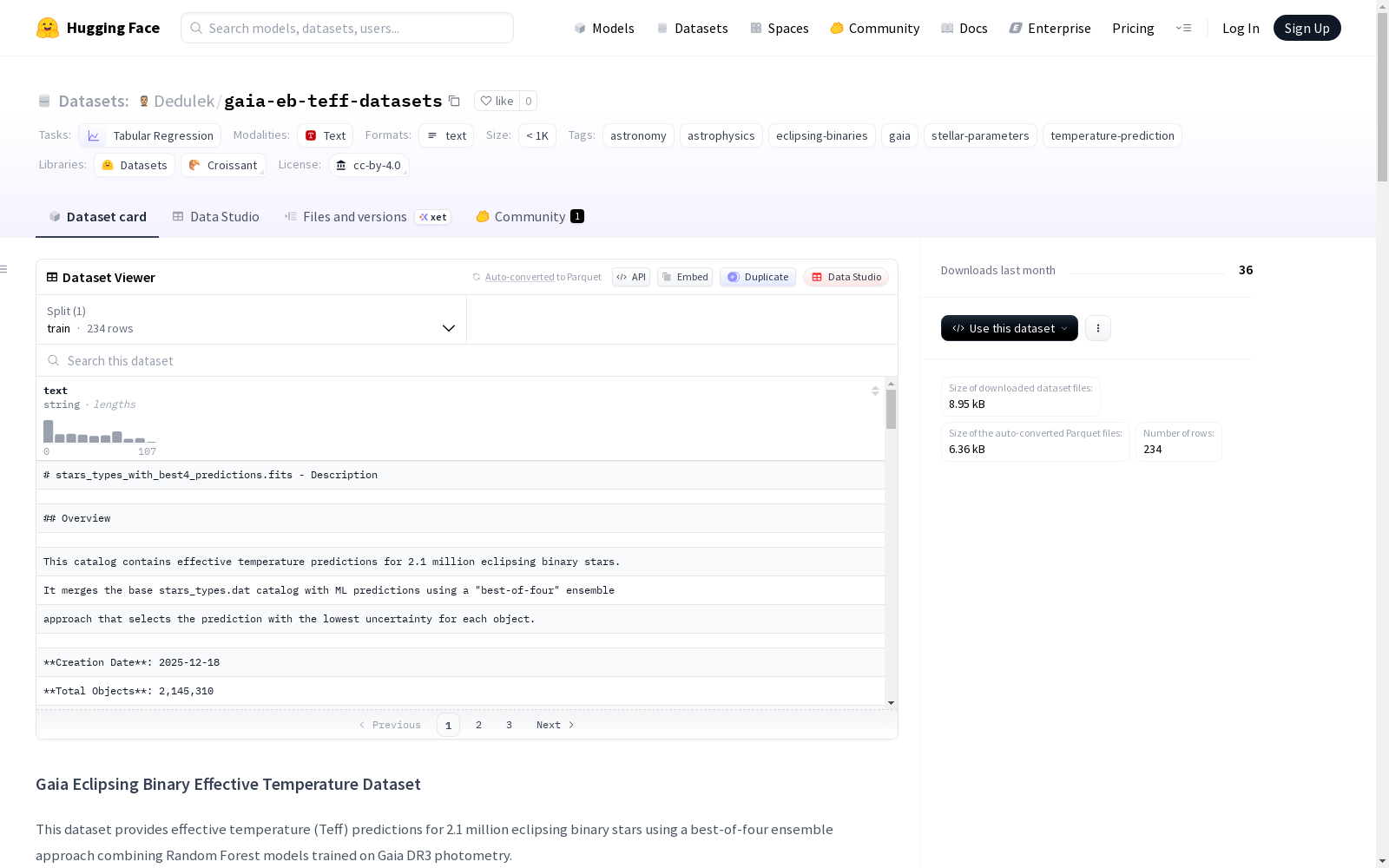
Task: Open the Dedulek author profile link
Action: click(x=184, y=101)
